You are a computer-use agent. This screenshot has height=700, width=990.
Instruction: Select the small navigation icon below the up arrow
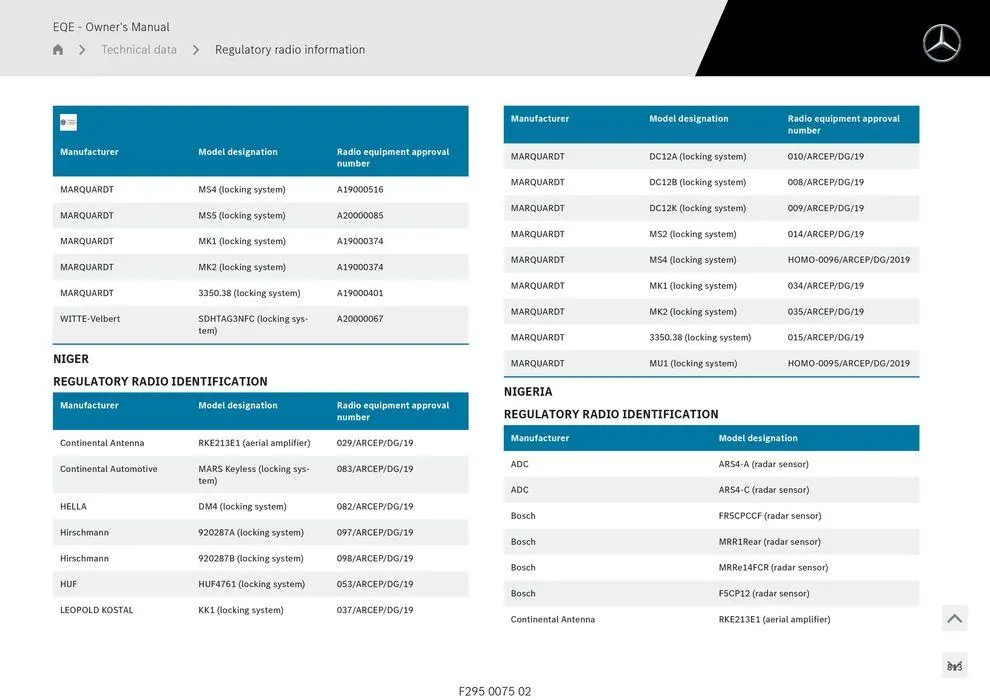click(954, 664)
